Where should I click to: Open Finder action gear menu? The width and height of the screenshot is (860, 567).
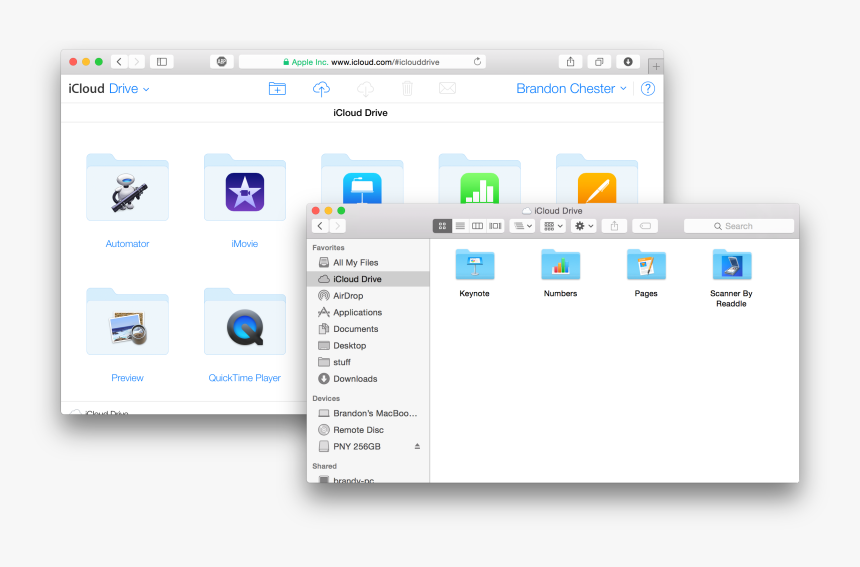click(584, 226)
